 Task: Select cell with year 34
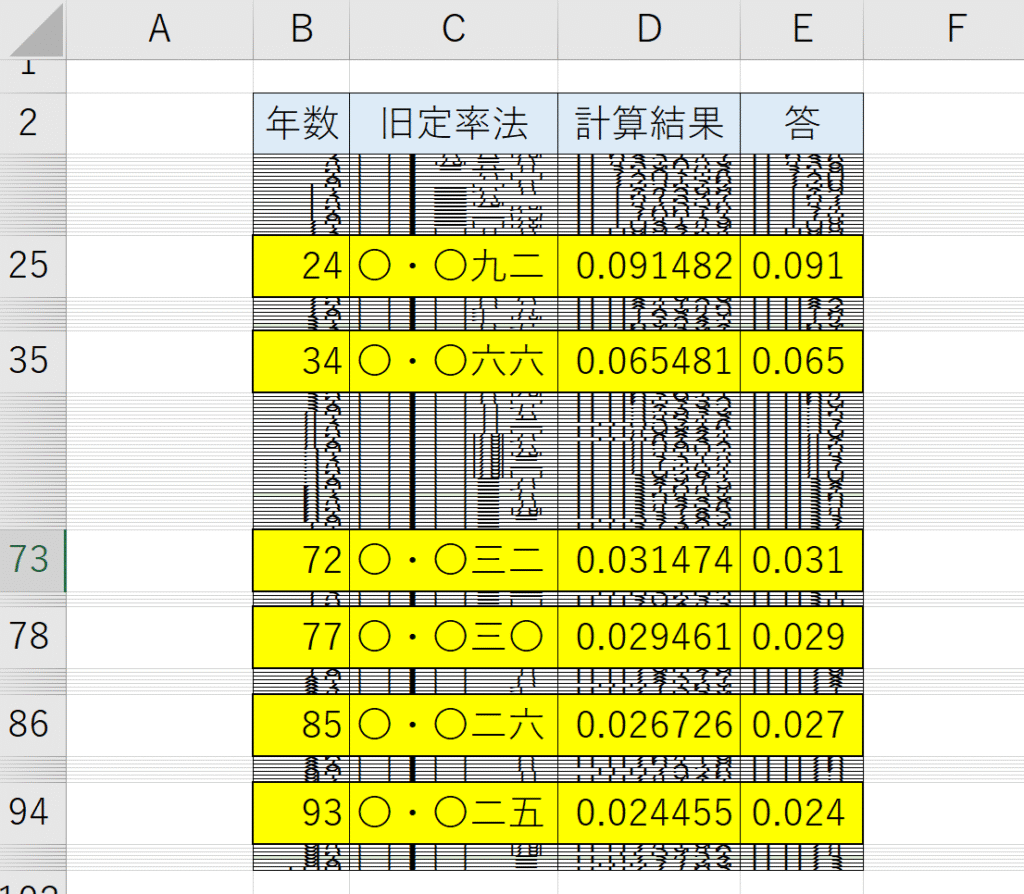(301, 361)
